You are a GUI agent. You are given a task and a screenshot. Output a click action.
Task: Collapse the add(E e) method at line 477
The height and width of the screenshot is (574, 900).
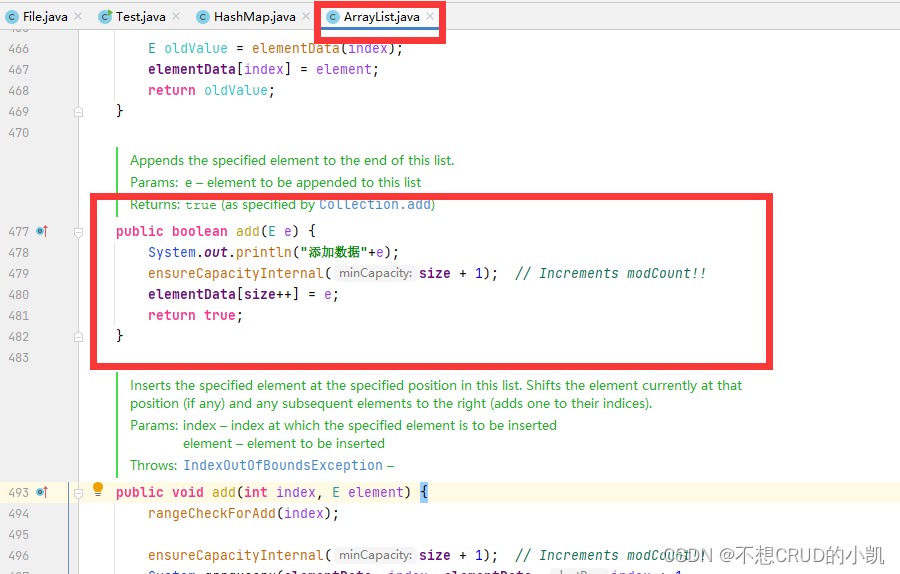(x=79, y=232)
